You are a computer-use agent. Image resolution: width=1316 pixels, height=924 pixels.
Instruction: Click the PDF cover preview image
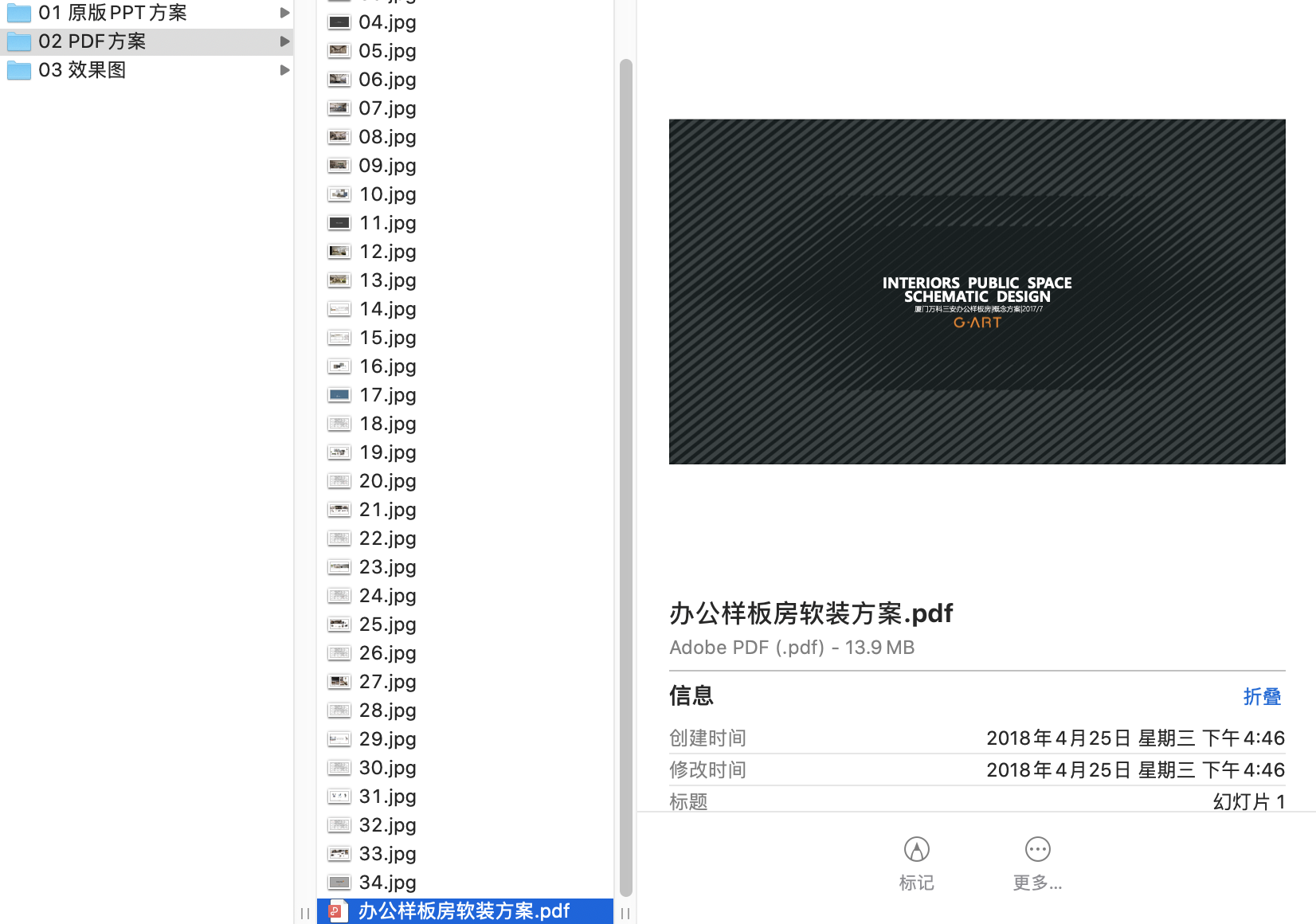click(977, 292)
